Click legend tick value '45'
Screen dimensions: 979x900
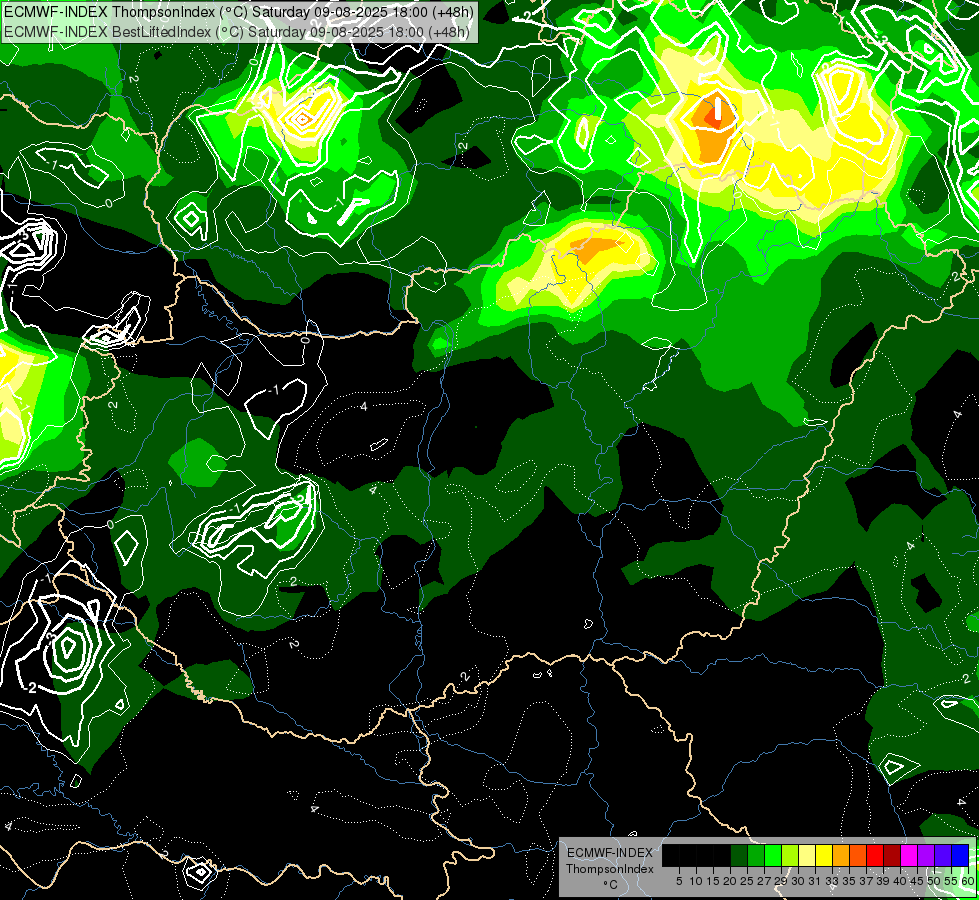(x=918, y=881)
